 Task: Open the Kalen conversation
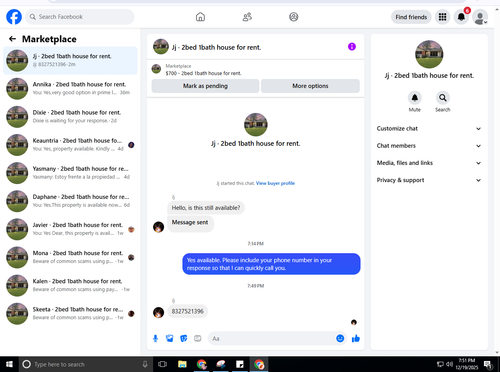point(70,285)
